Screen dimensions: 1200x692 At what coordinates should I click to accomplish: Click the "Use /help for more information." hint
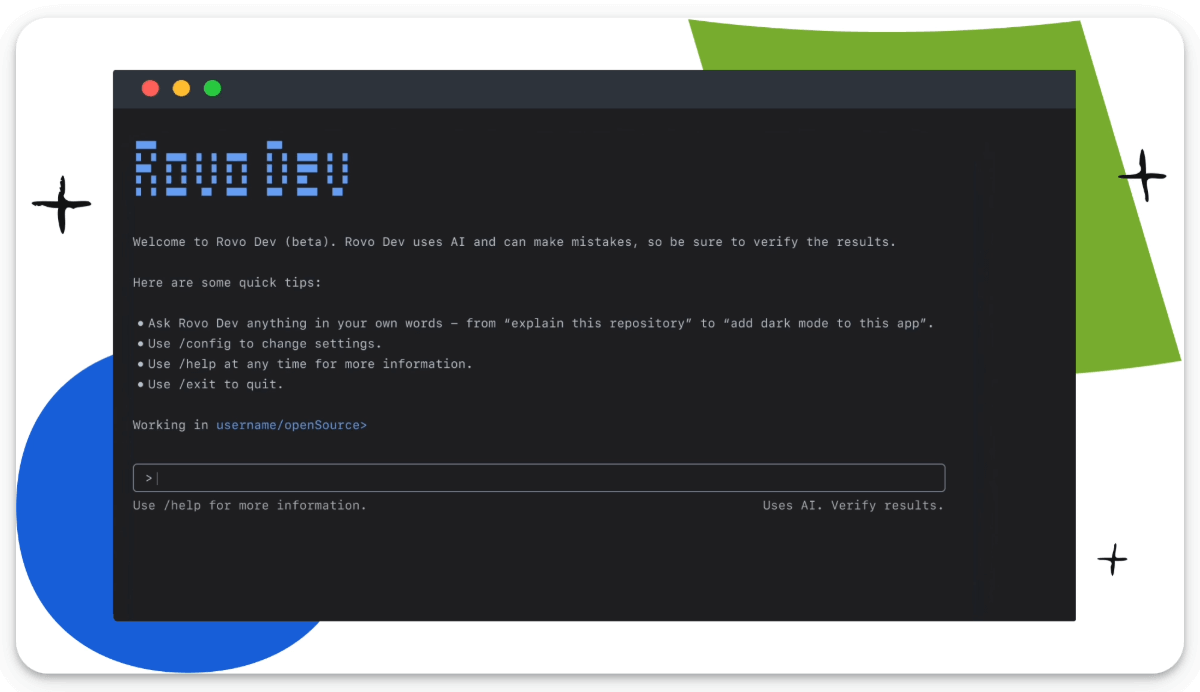(x=249, y=506)
